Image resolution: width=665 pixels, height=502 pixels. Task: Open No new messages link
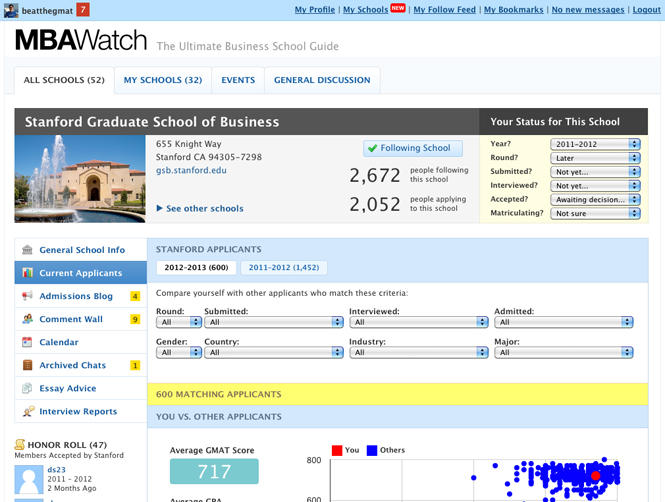pyautogui.click(x=588, y=10)
